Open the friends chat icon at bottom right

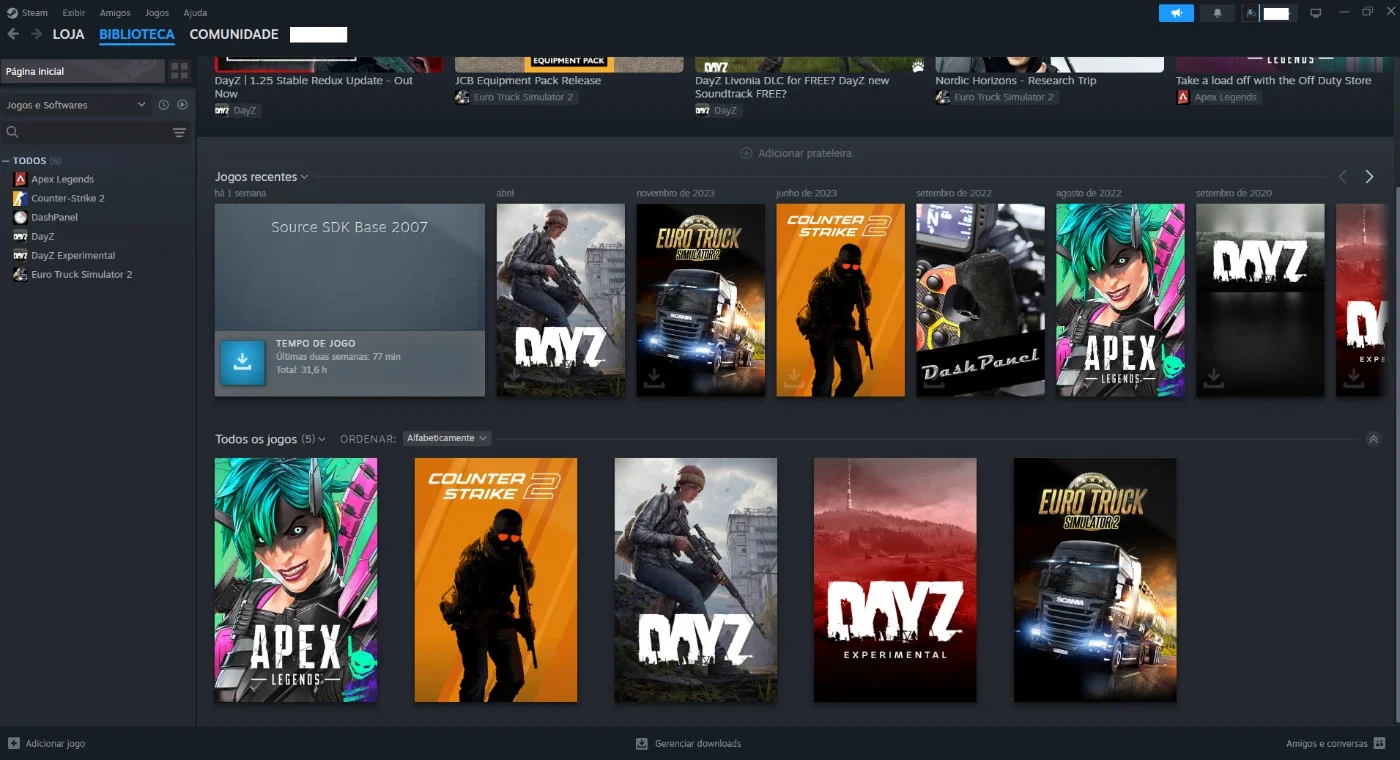tap(1380, 743)
